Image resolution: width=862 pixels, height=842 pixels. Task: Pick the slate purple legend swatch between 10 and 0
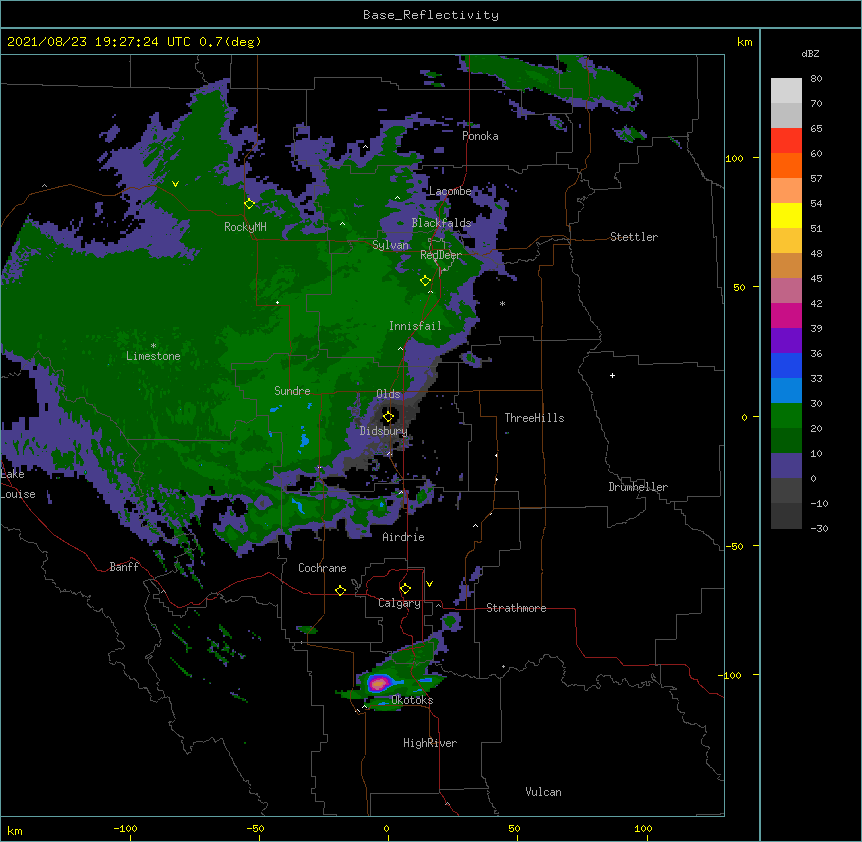pyautogui.click(x=786, y=466)
